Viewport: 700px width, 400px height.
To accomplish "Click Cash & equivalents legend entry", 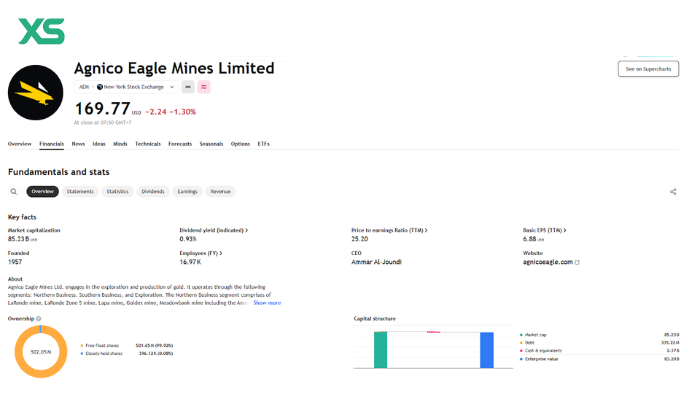I will point(543,351).
